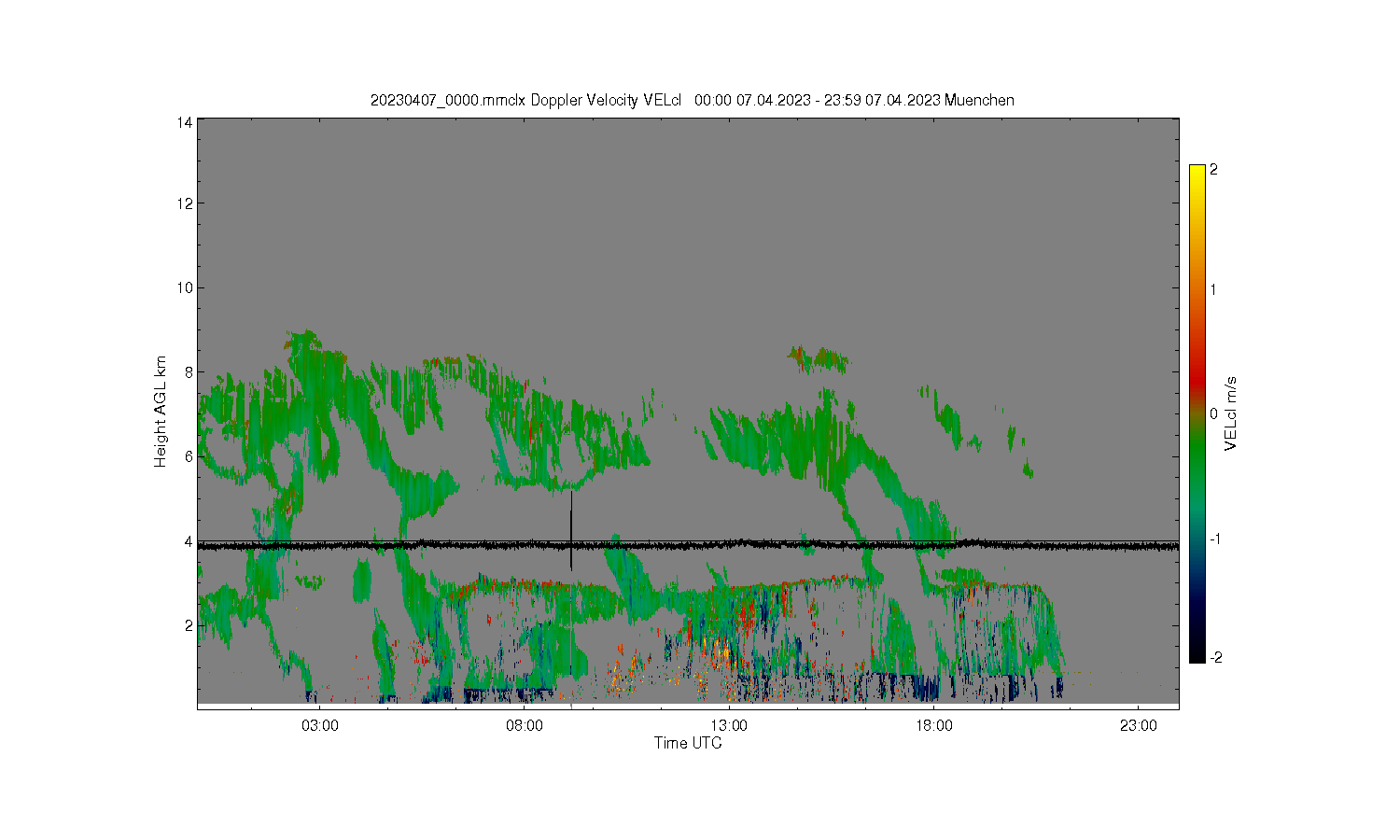Click the height axis label 10

click(185, 287)
